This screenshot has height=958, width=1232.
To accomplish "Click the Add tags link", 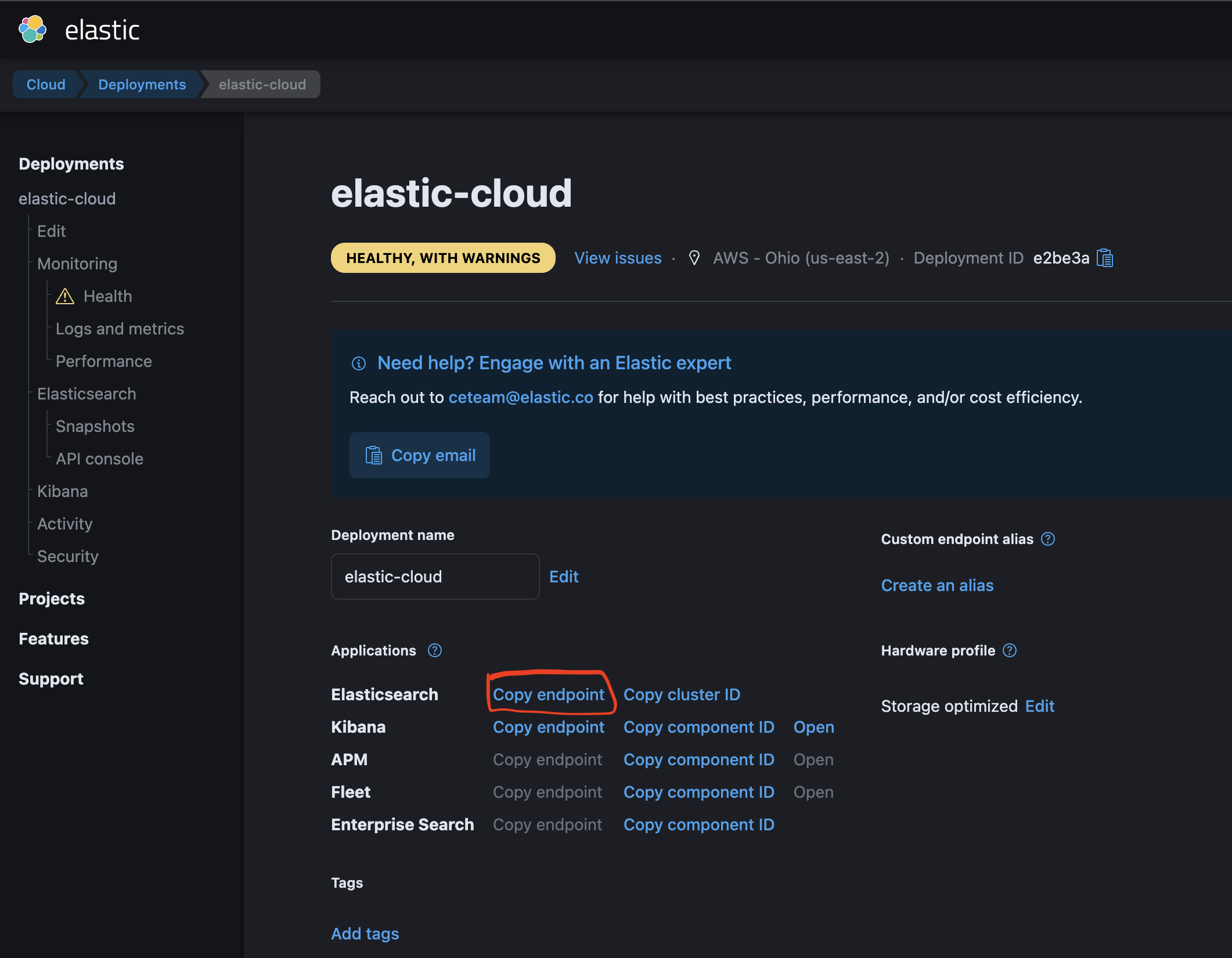I will (x=365, y=934).
